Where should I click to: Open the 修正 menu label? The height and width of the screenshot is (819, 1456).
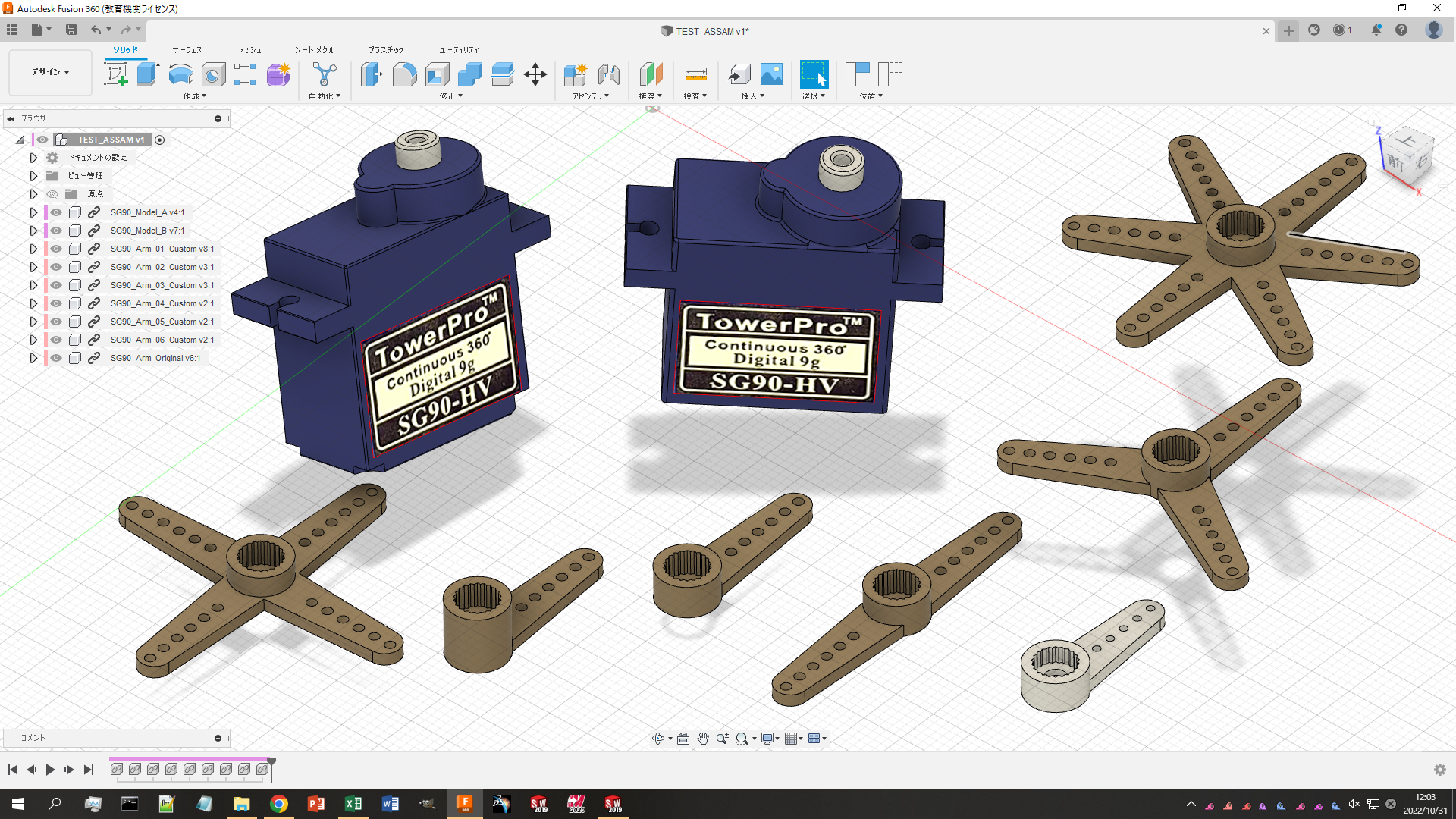click(451, 96)
